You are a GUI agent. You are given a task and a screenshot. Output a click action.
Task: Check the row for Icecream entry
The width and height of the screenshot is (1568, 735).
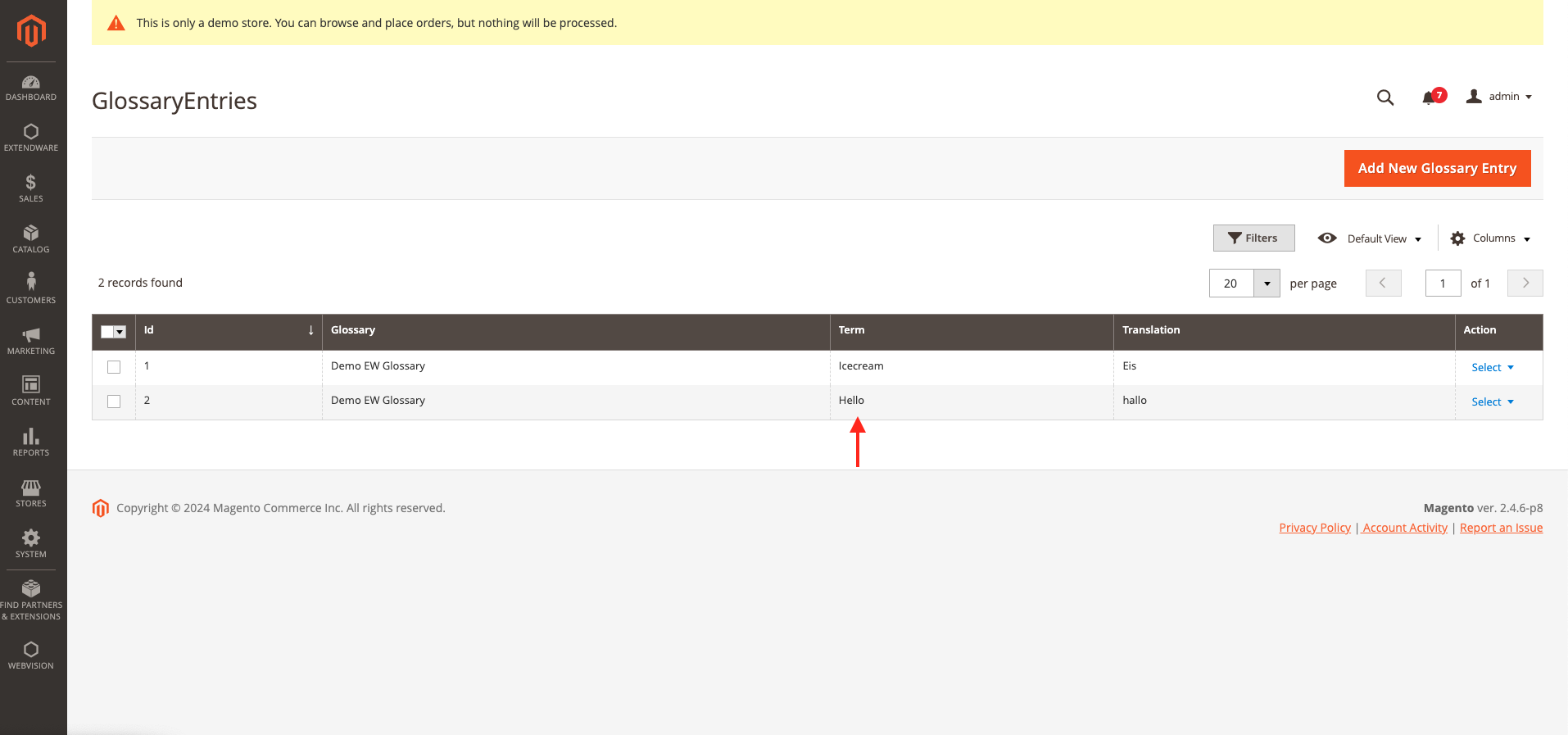pos(114,367)
